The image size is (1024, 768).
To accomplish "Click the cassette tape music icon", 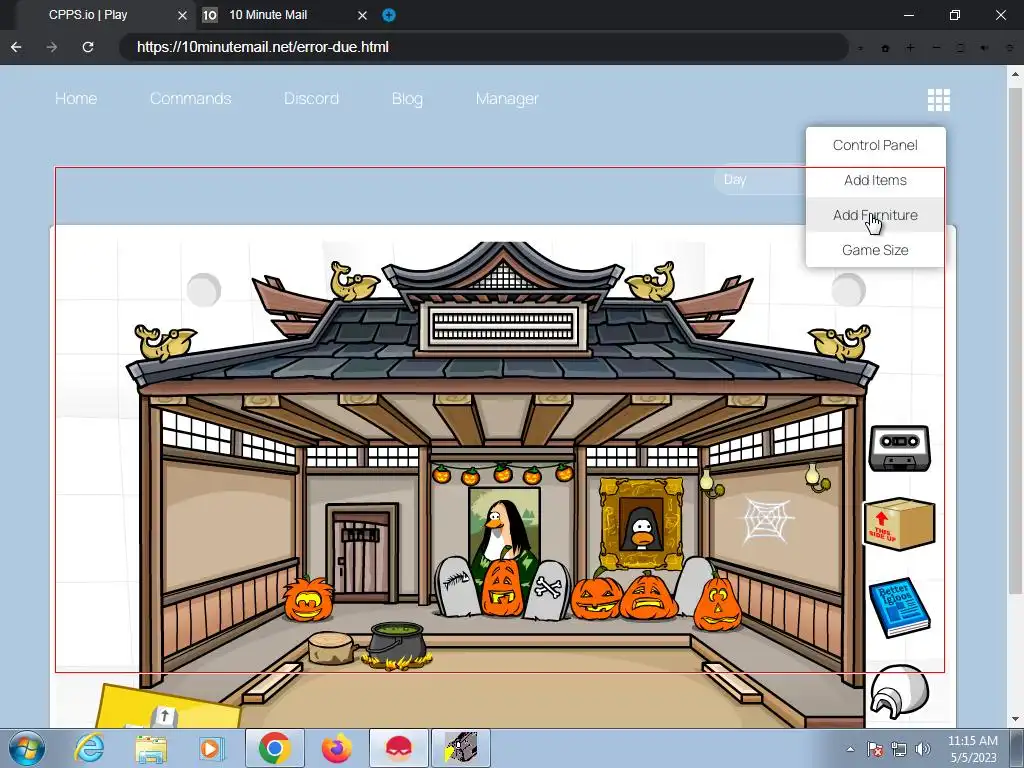I will tap(899, 448).
